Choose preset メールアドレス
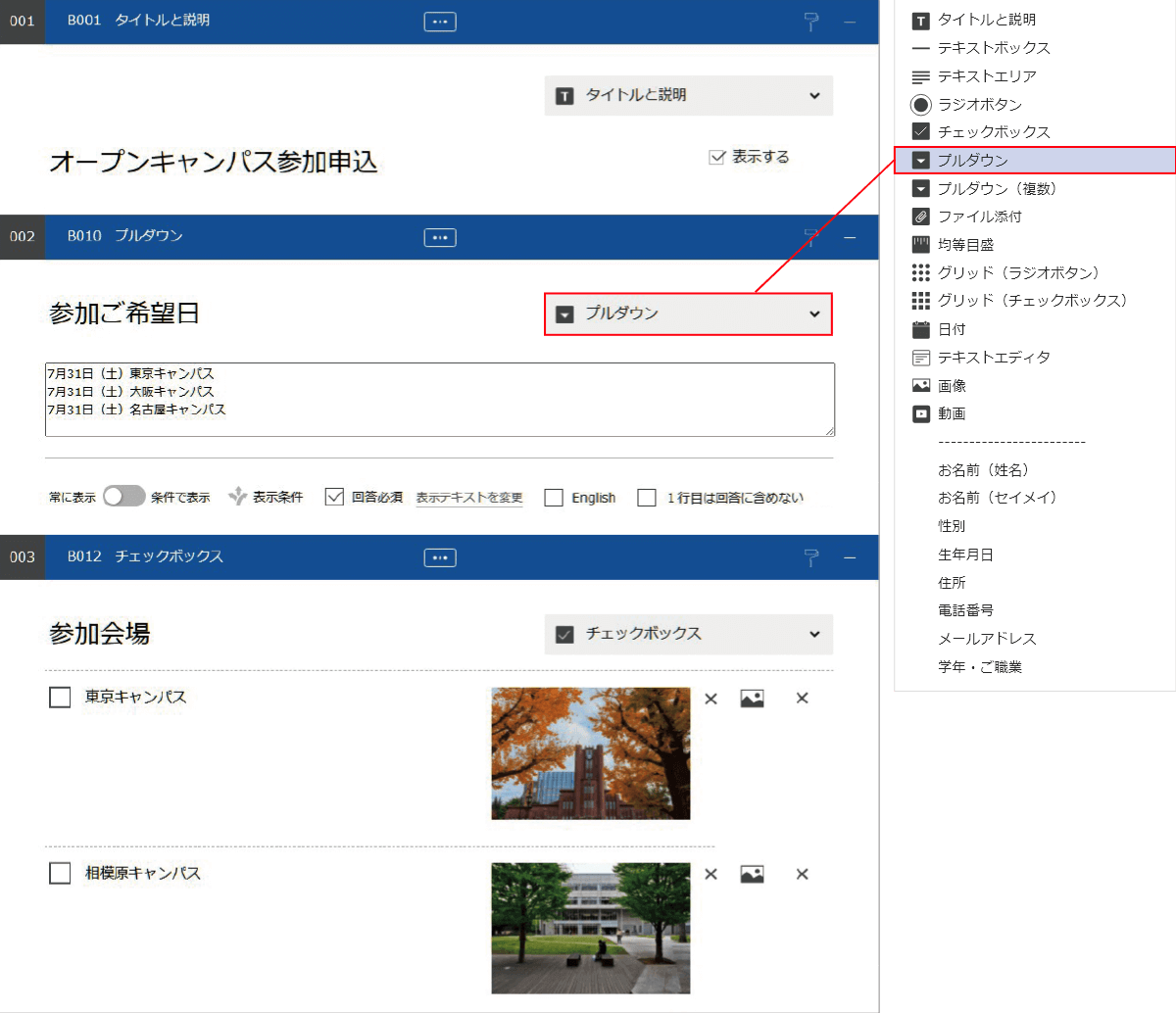 click(987, 639)
